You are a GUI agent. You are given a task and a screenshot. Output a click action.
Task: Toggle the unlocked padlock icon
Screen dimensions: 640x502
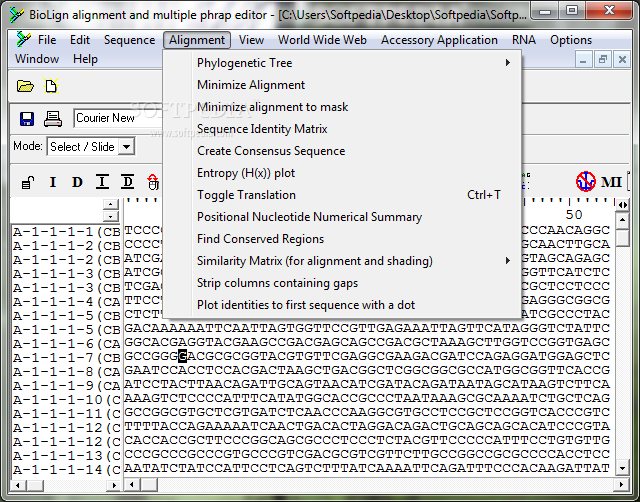coord(28,182)
